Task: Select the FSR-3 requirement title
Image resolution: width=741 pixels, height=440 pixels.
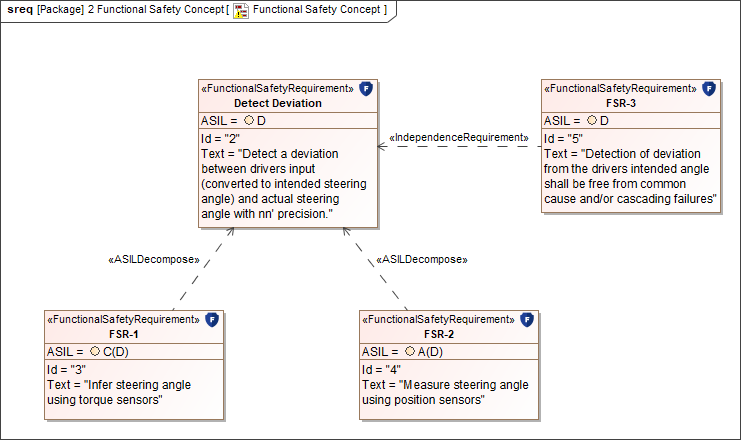Action: pyautogui.click(x=621, y=103)
